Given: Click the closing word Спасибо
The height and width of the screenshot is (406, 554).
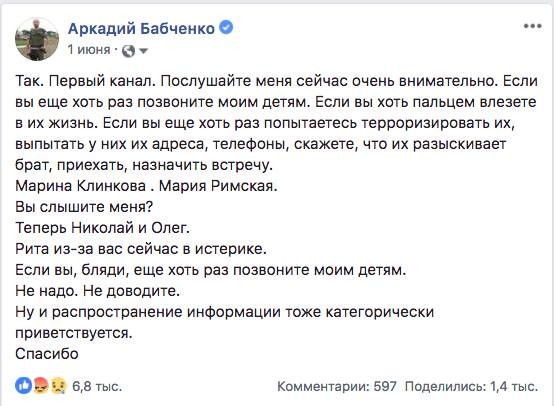Looking at the screenshot, I should click(x=47, y=353).
